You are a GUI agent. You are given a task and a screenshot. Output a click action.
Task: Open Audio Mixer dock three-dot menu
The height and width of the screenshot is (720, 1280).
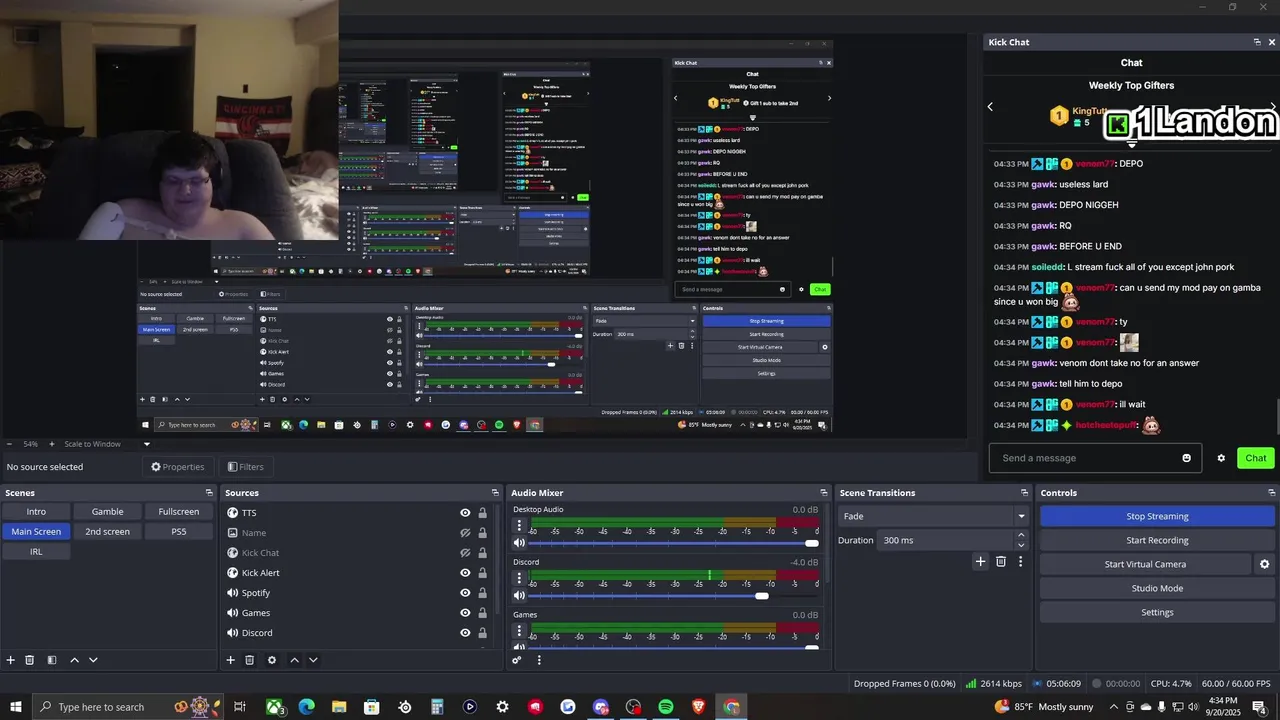pos(539,660)
